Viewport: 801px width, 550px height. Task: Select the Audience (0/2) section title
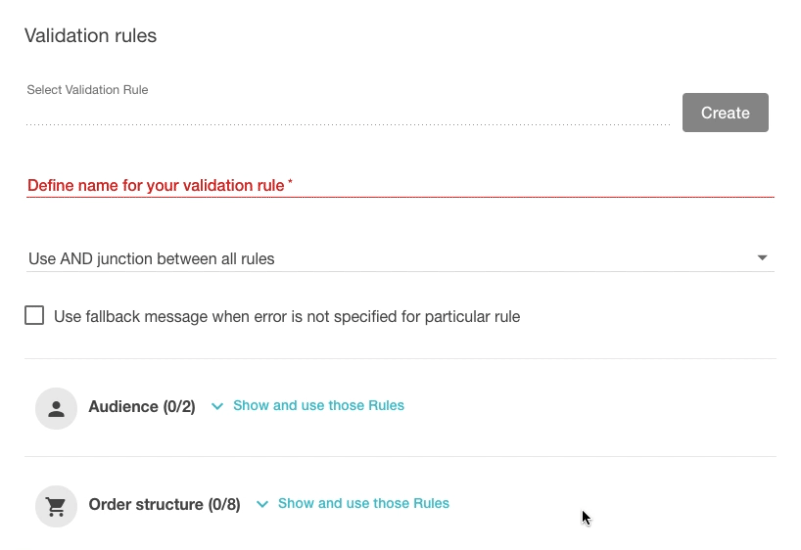click(142, 407)
